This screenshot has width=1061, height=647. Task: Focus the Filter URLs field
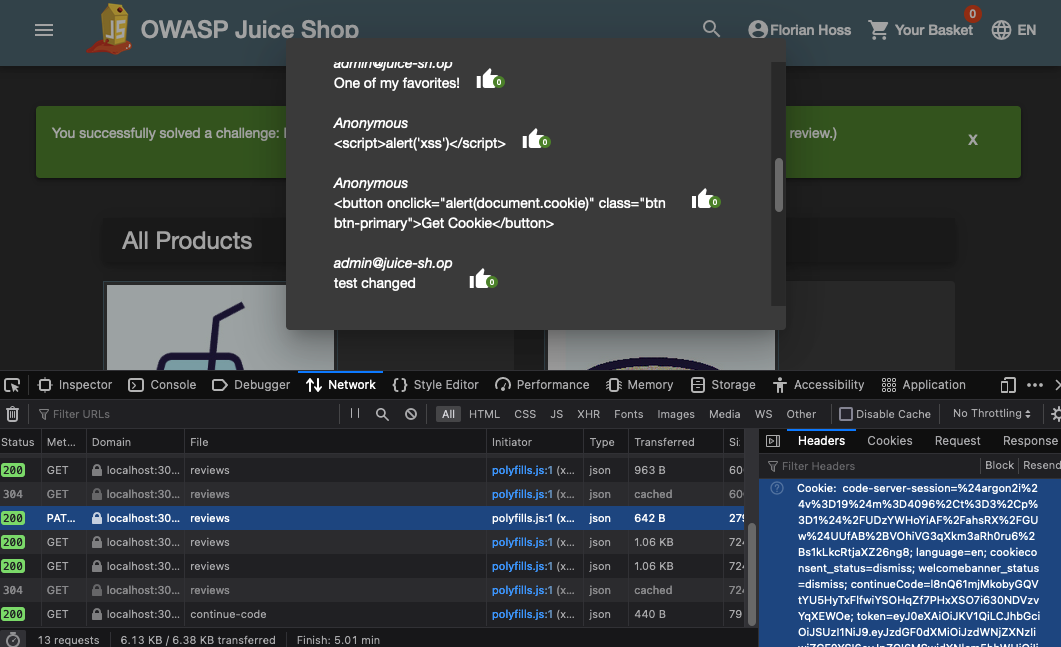[x=186, y=414]
